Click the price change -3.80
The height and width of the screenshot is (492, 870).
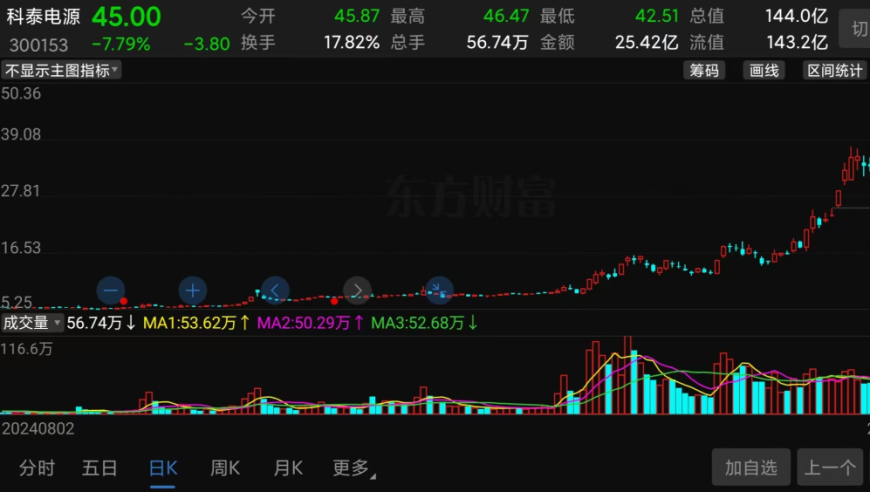206,44
